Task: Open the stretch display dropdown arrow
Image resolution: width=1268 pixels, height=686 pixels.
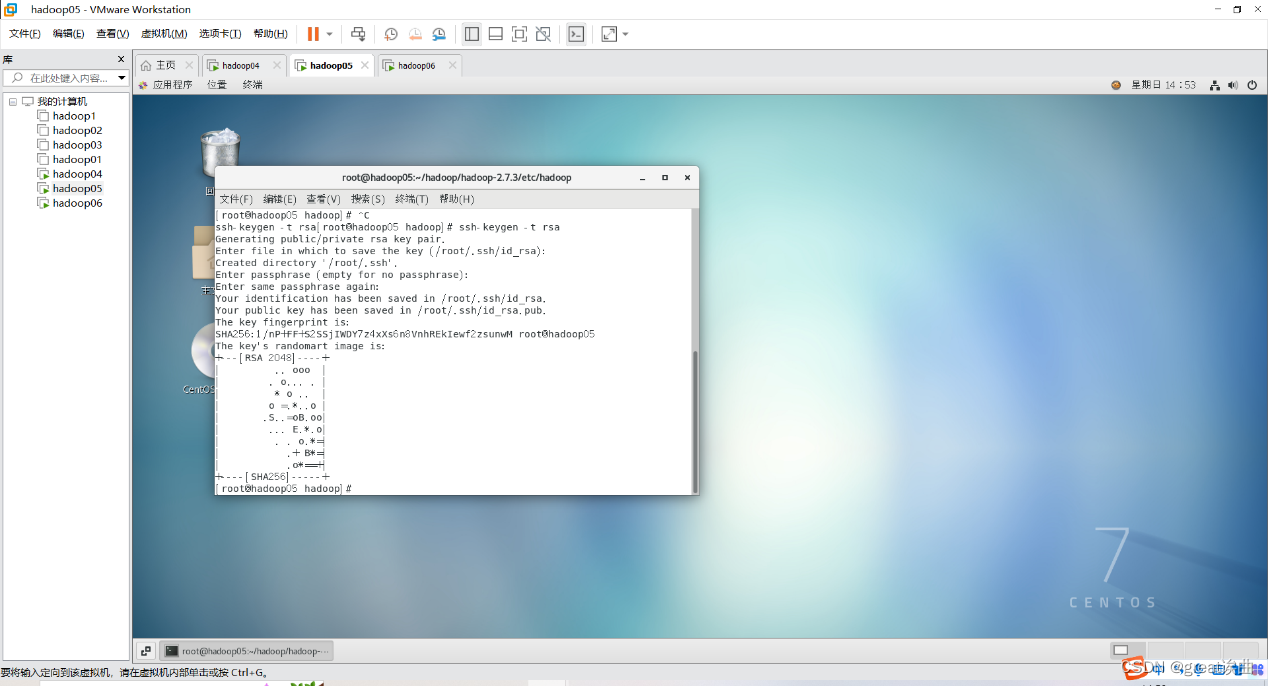Action: click(x=626, y=34)
